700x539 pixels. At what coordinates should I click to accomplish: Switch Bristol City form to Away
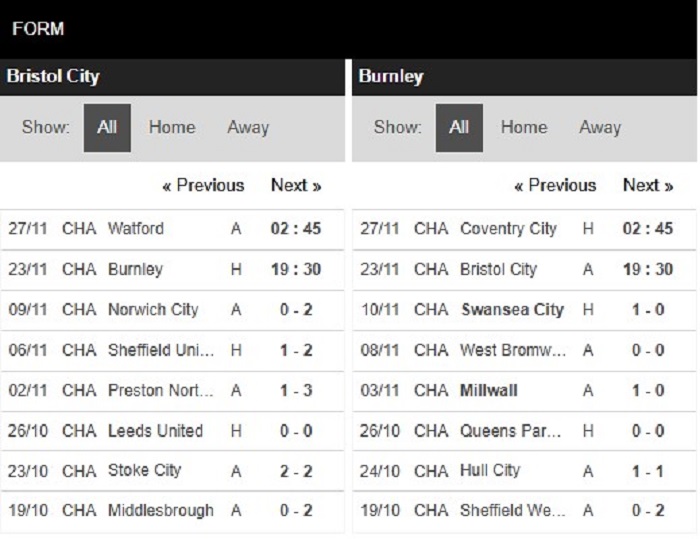pyautogui.click(x=248, y=128)
